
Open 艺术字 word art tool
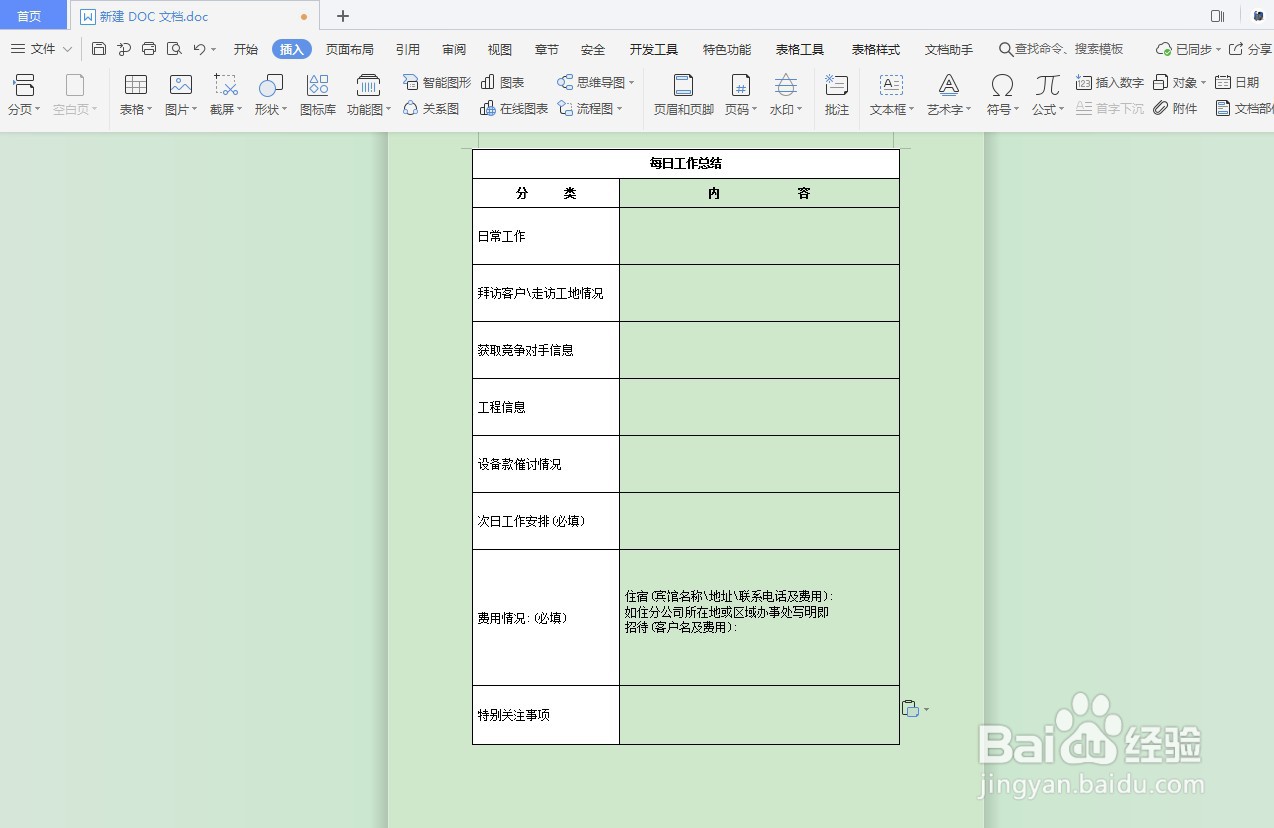(x=949, y=95)
